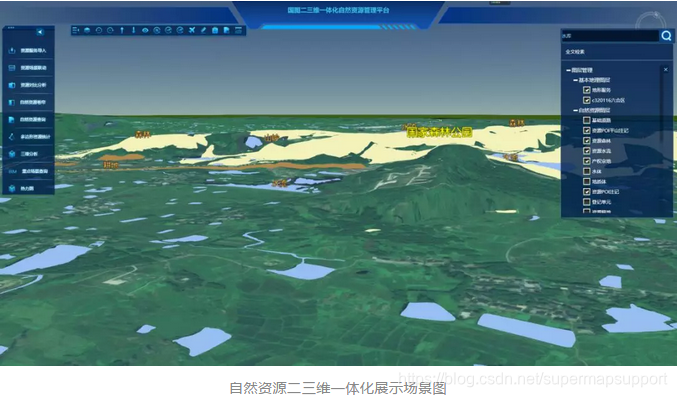
Task: Open 自然资源卷帘 swipe icon in the sidebar
Action: (x=12, y=102)
